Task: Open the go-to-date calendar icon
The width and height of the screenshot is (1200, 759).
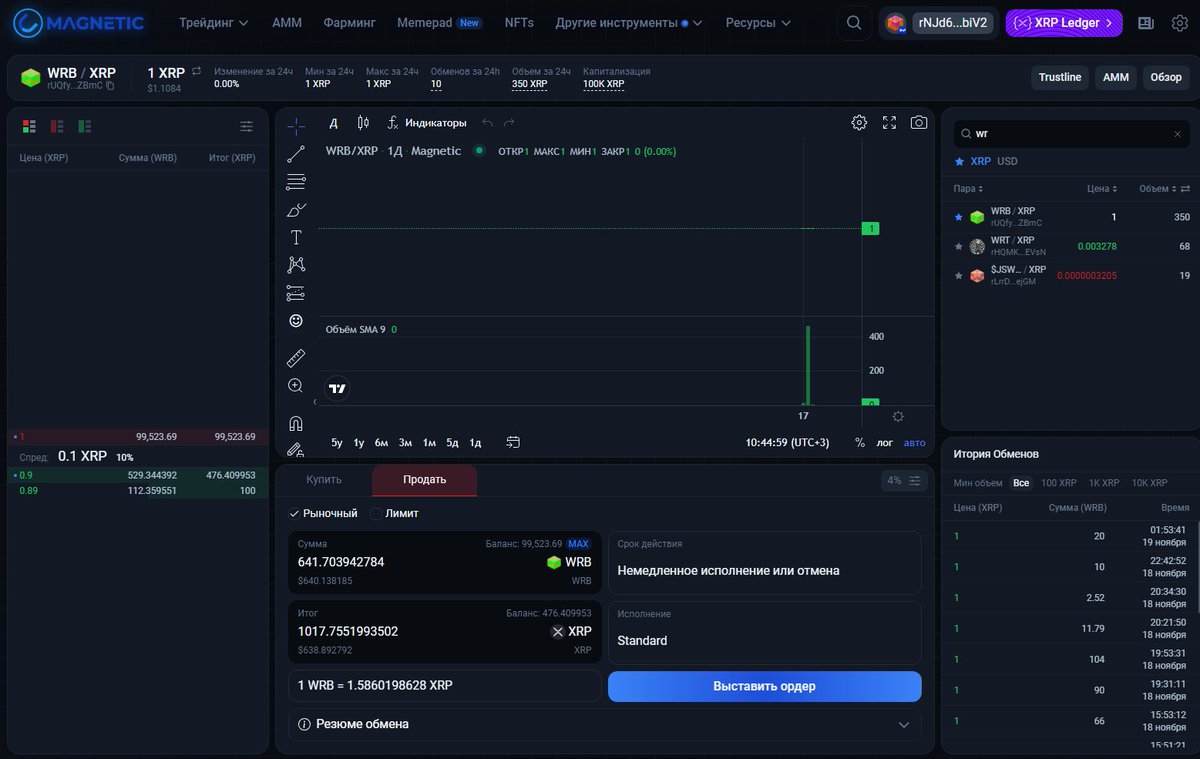Action: (513, 442)
